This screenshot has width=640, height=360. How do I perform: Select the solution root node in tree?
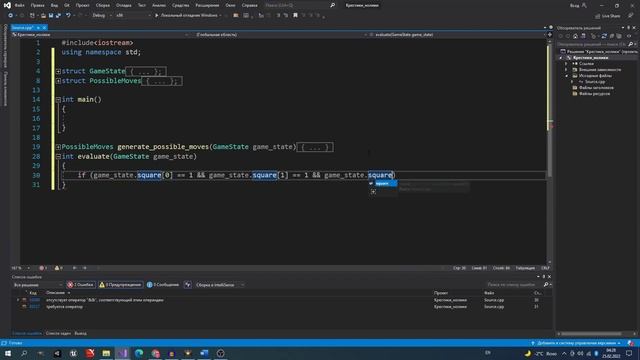click(599, 51)
